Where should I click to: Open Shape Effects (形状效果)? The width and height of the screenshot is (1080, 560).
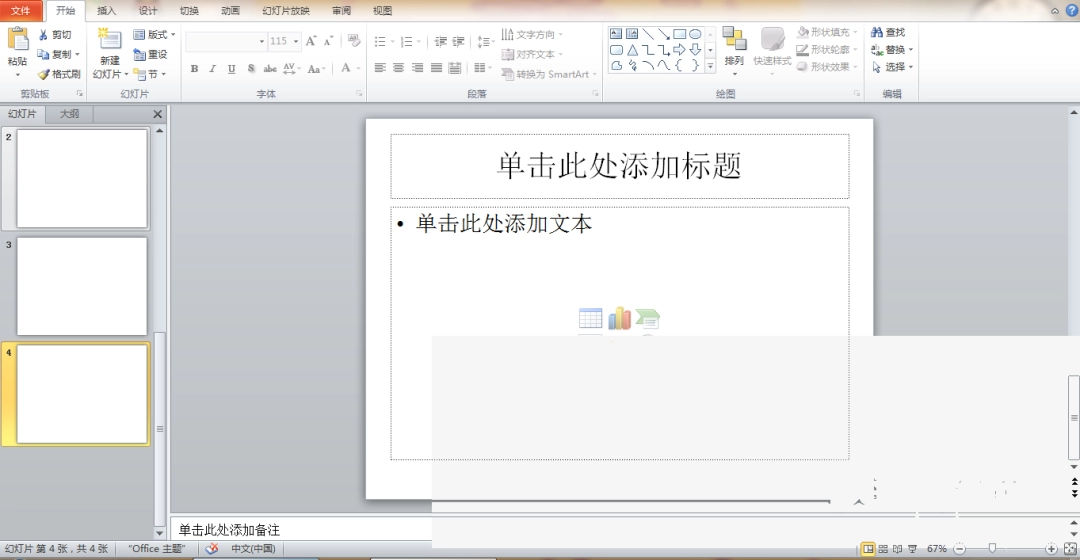click(827, 67)
